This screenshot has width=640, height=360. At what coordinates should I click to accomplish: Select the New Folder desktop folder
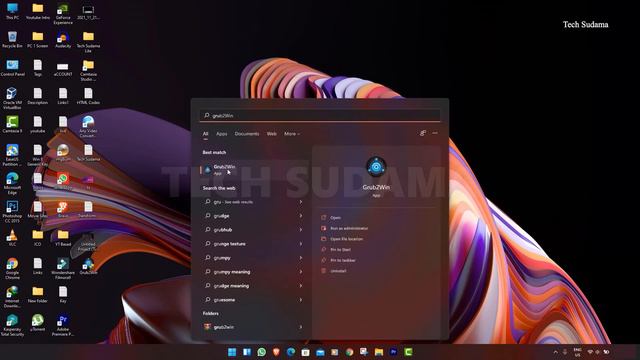point(38,294)
